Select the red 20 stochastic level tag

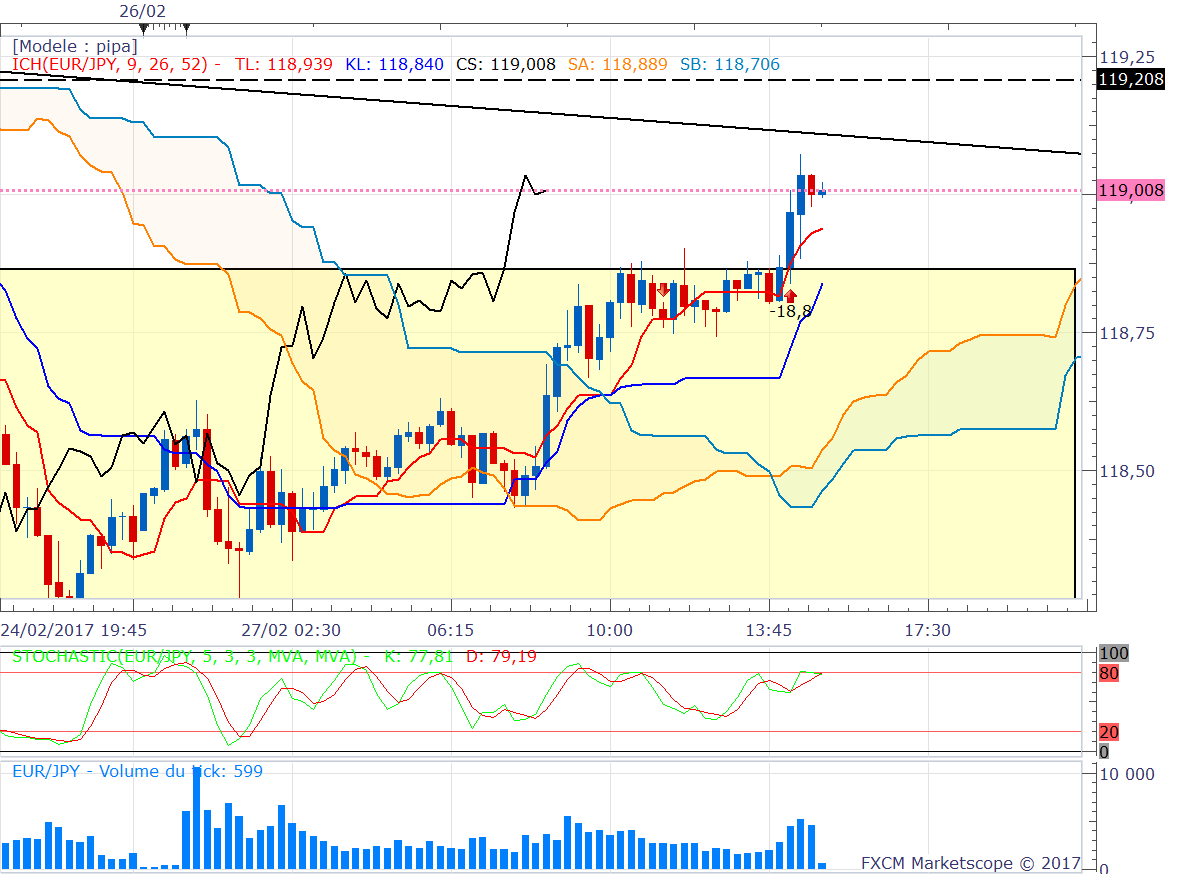click(1109, 732)
